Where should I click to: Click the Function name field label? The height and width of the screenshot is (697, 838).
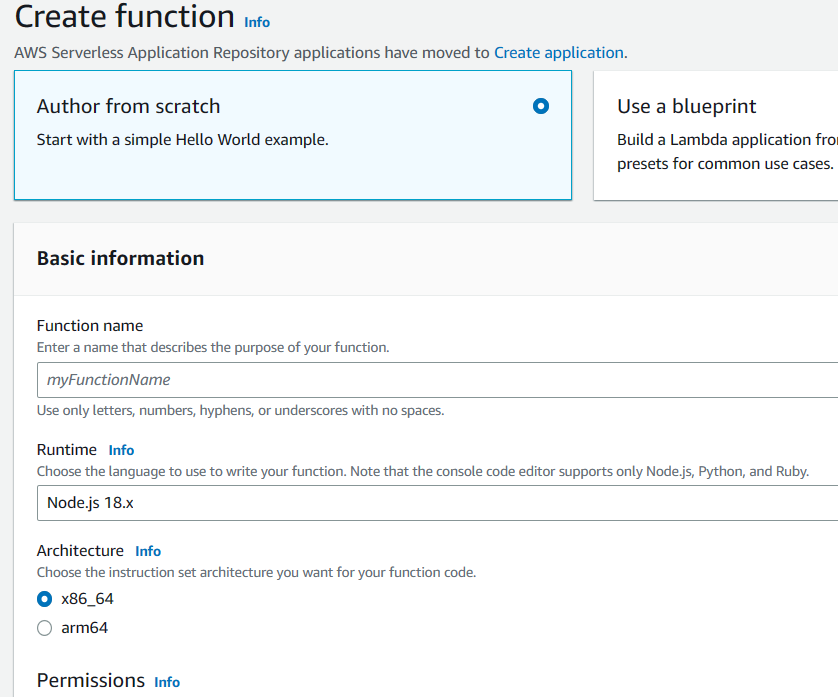(x=90, y=326)
